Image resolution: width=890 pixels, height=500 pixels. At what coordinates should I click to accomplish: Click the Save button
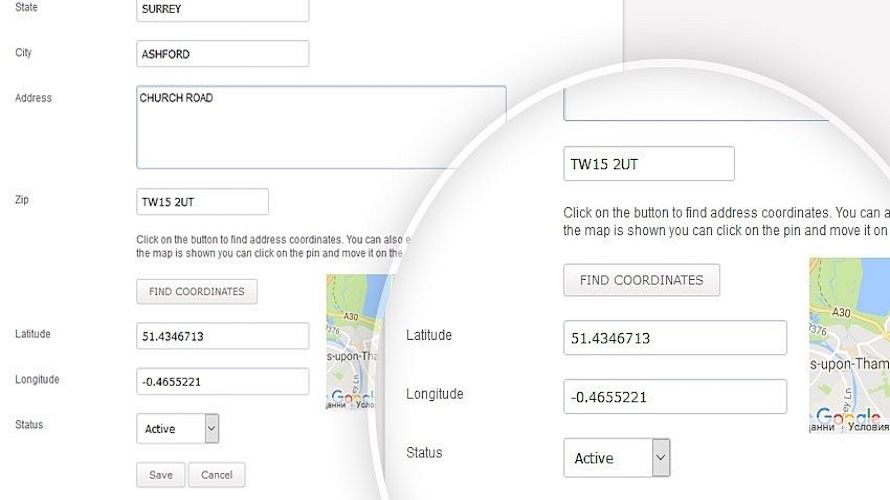161,474
